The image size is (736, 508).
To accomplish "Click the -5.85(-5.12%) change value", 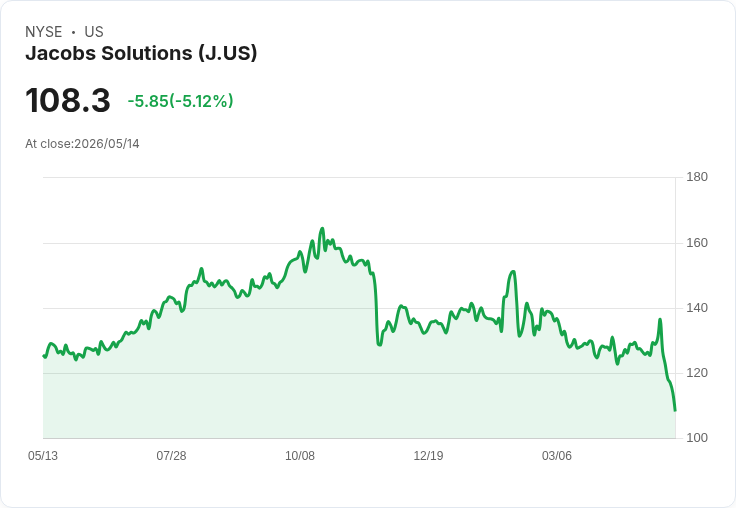I will pos(180,101).
